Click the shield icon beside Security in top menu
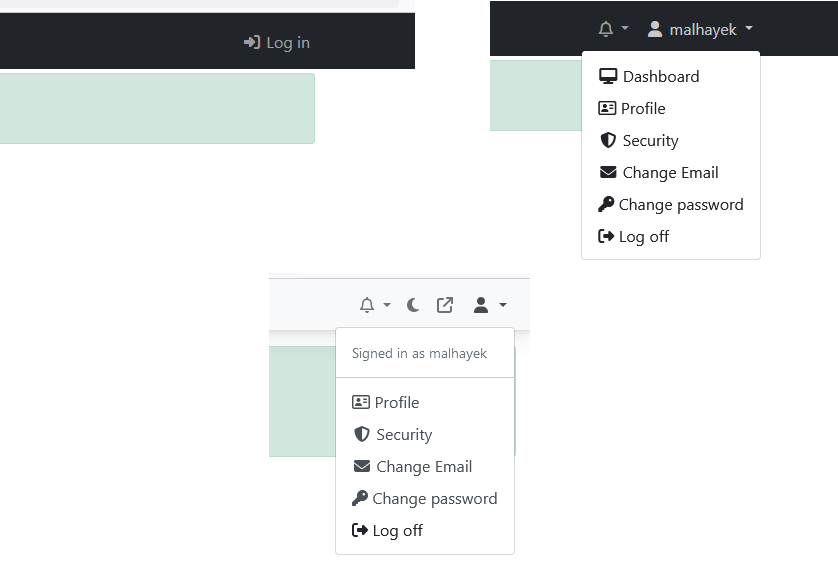The width and height of the screenshot is (838, 561). 608,141
